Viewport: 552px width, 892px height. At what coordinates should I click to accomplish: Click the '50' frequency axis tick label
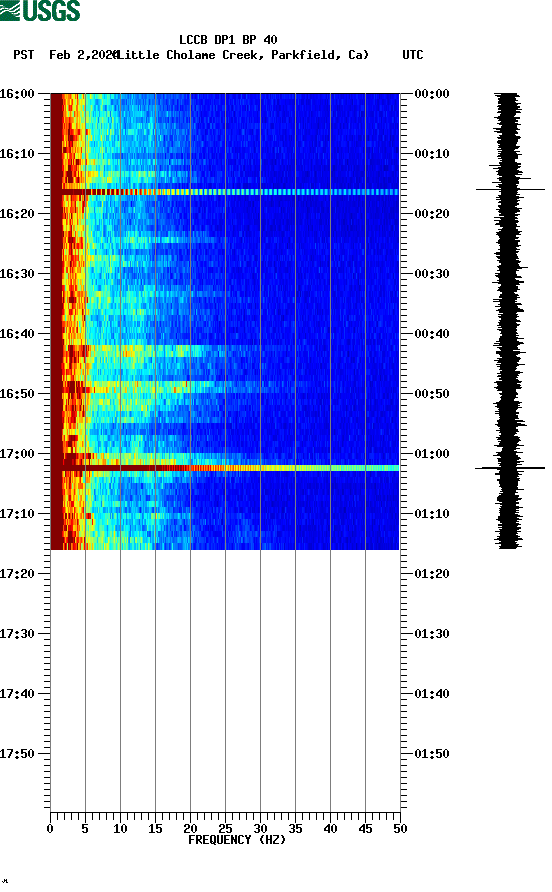(x=400, y=829)
